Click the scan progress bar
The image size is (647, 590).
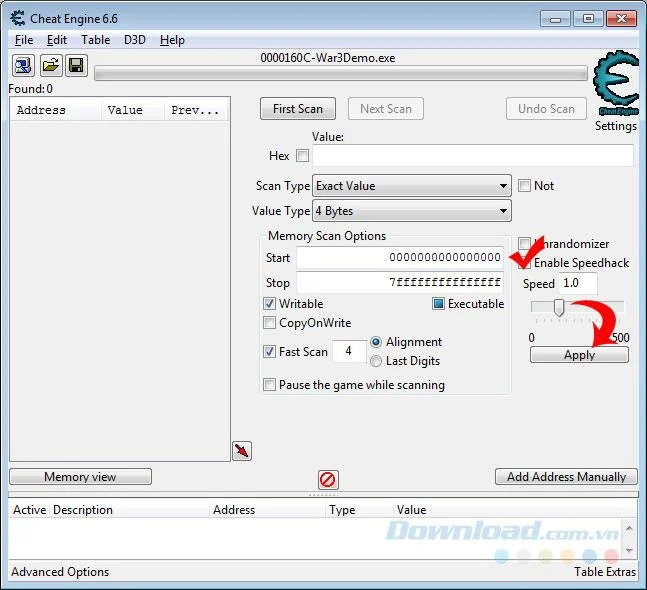pos(341,73)
